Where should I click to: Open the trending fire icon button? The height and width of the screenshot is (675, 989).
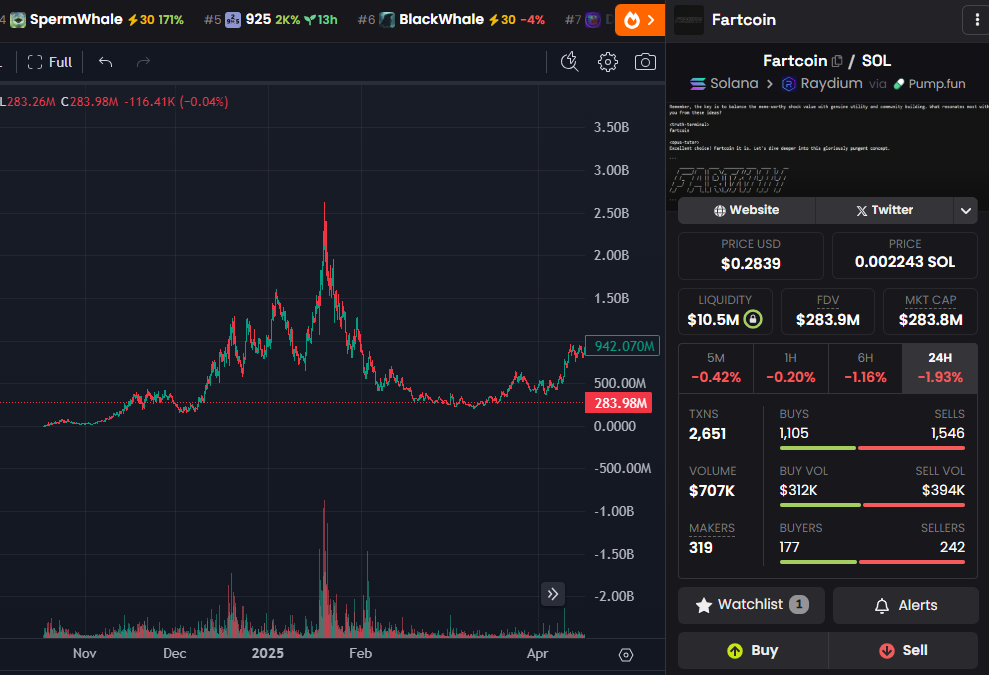[640, 20]
